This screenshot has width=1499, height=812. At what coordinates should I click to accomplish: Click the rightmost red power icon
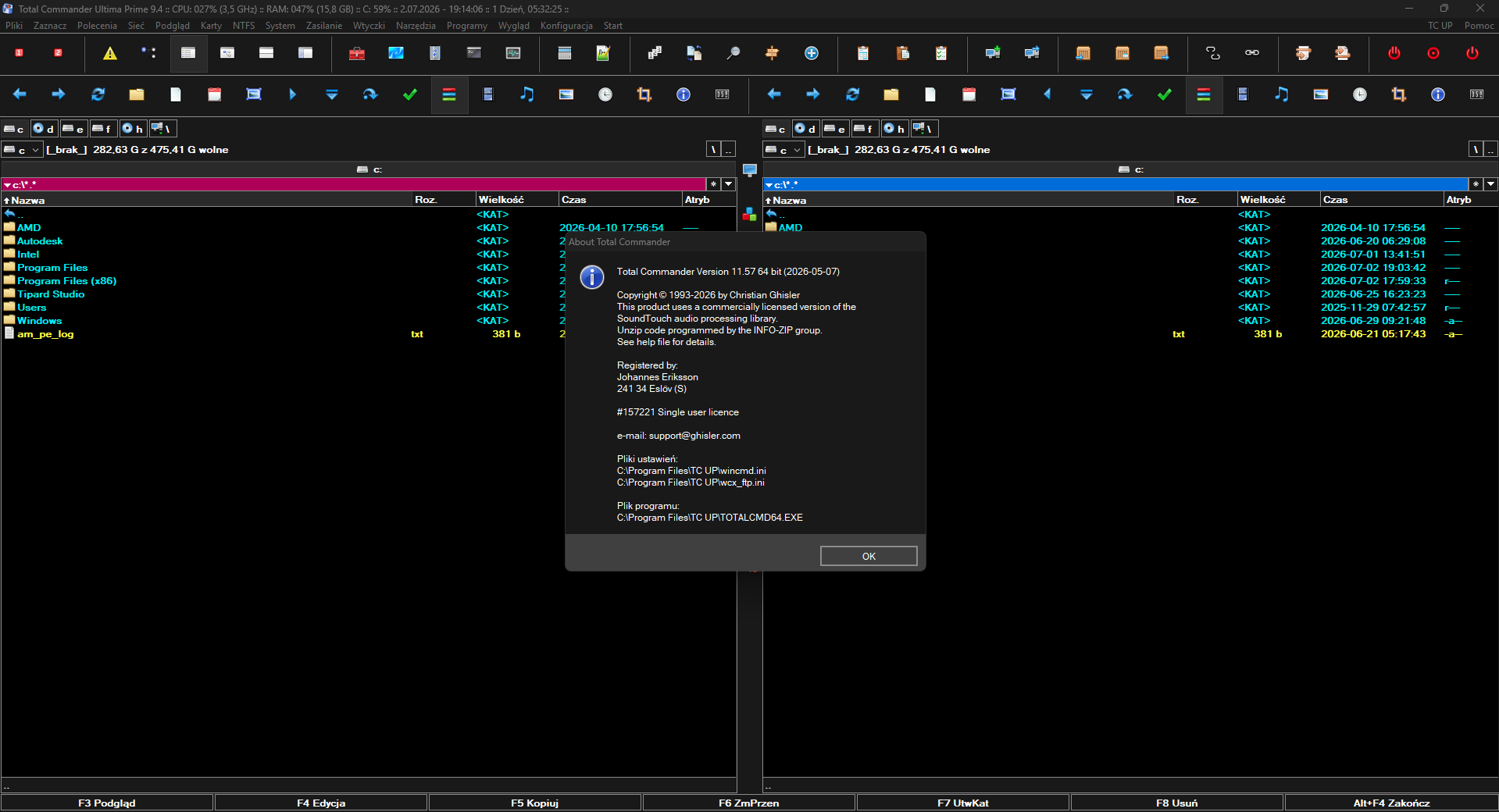coord(1472,53)
